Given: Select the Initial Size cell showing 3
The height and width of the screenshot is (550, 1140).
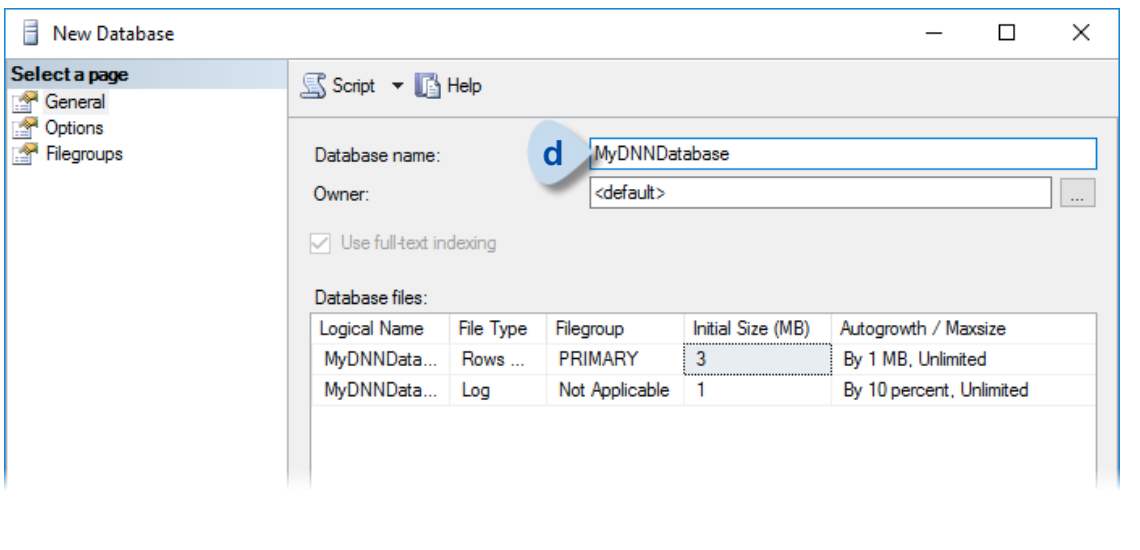Looking at the screenshot, I should tap(757, 359).
